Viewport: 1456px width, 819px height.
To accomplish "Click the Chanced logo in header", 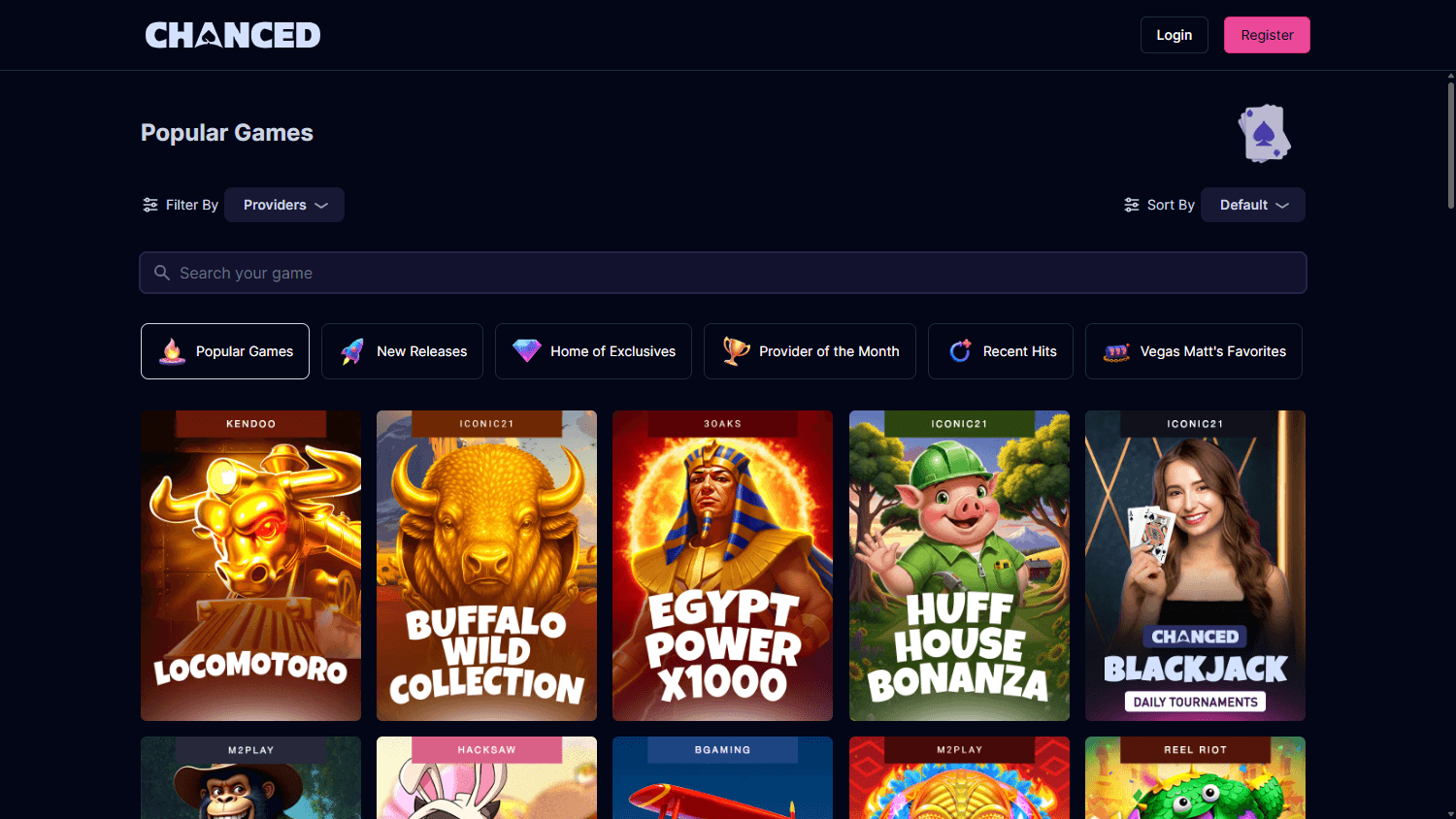I will click(x=233, y=35).
